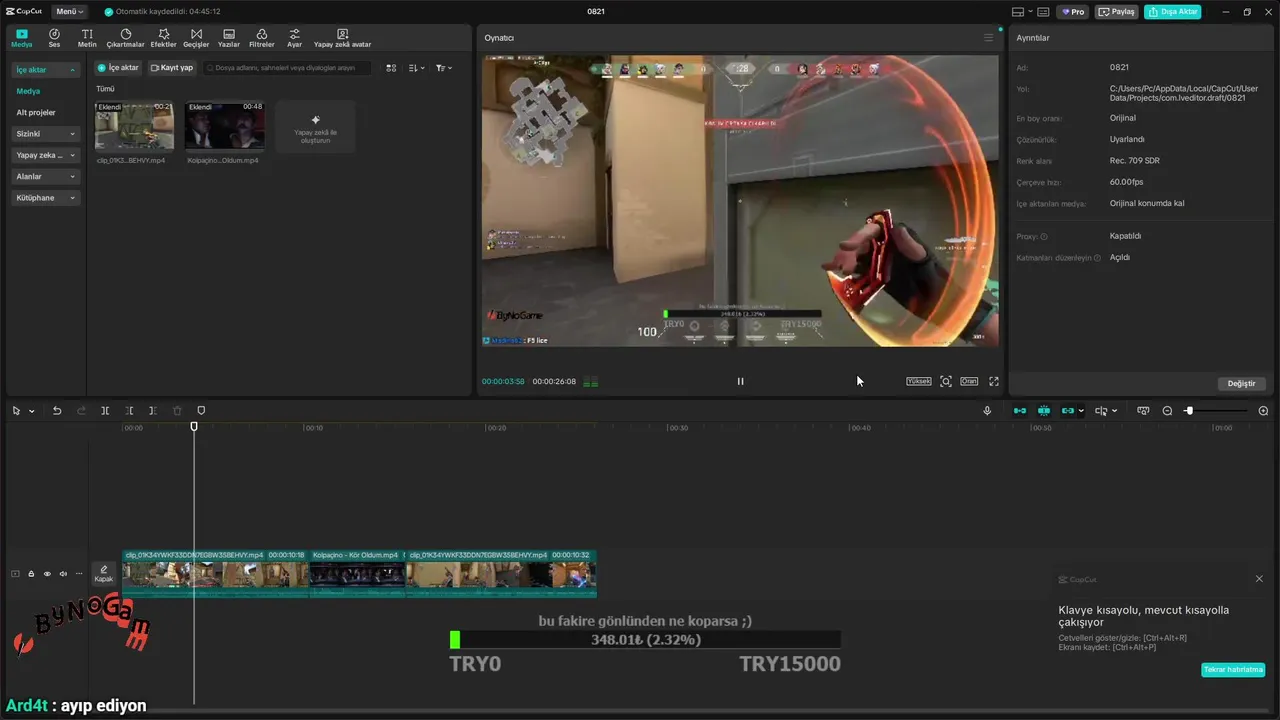1280x720 pixels.
Task: Open the keyboard shortcuts icon
Action: point(1043,12)
